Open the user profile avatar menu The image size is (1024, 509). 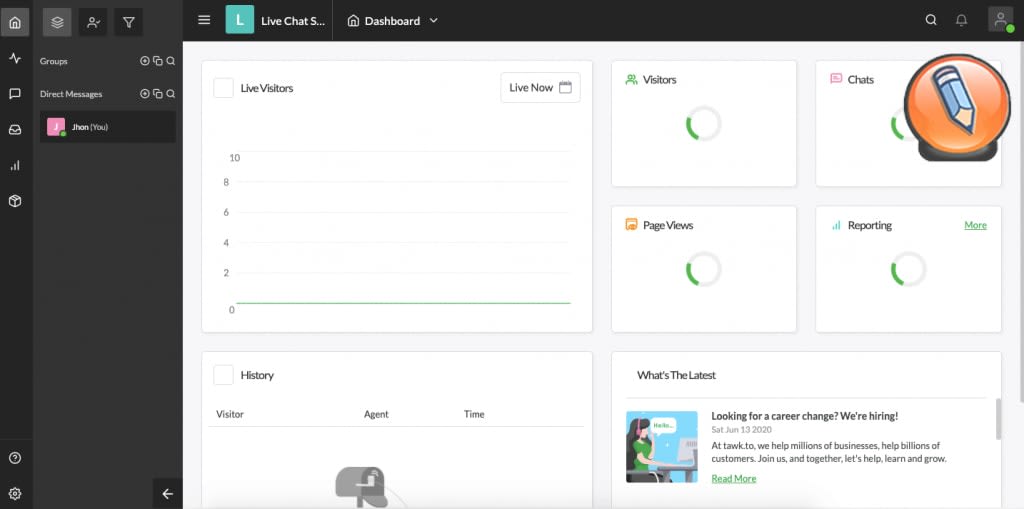coord(1000,20)
